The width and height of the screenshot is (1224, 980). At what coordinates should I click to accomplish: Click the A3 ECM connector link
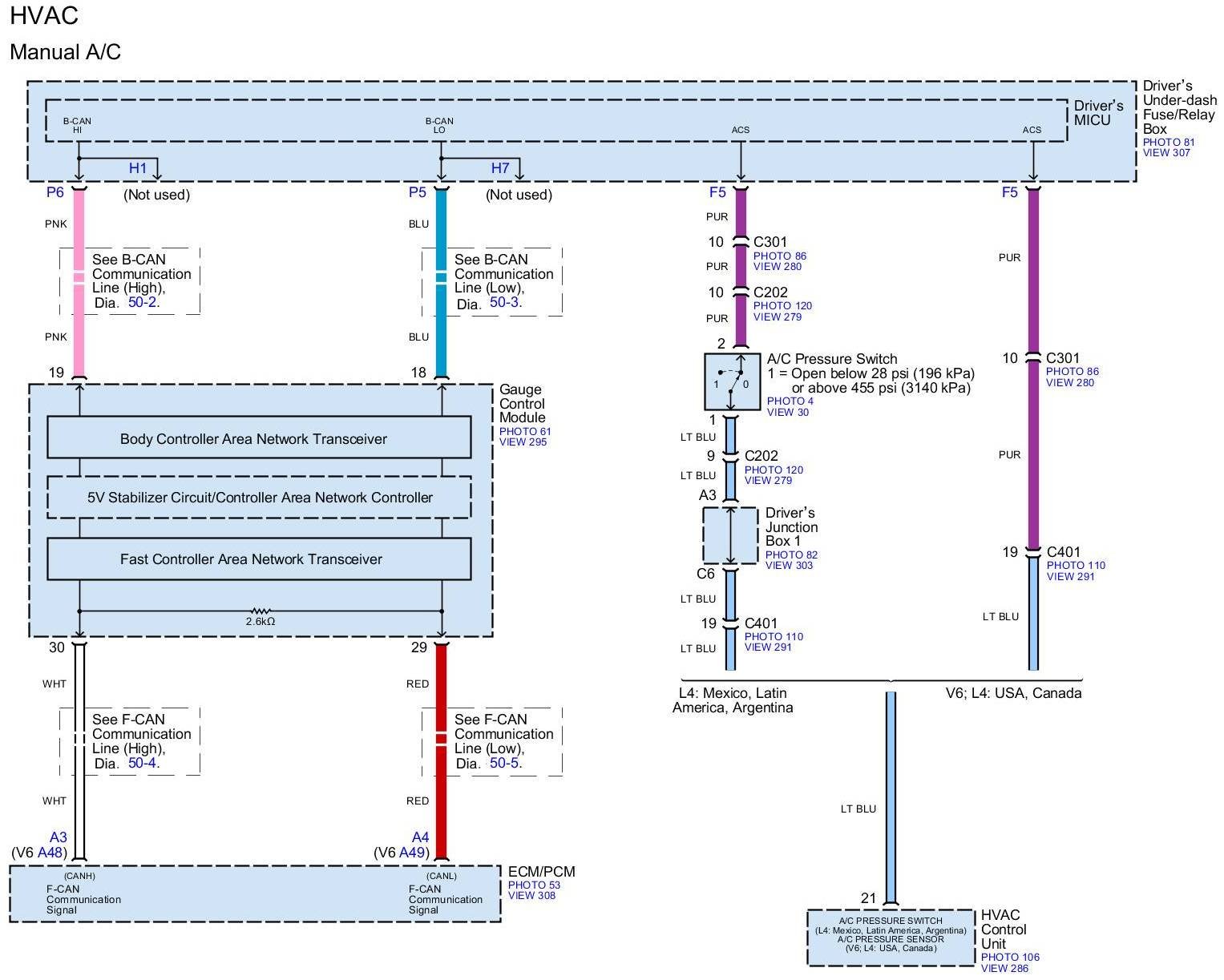point(59,837)
